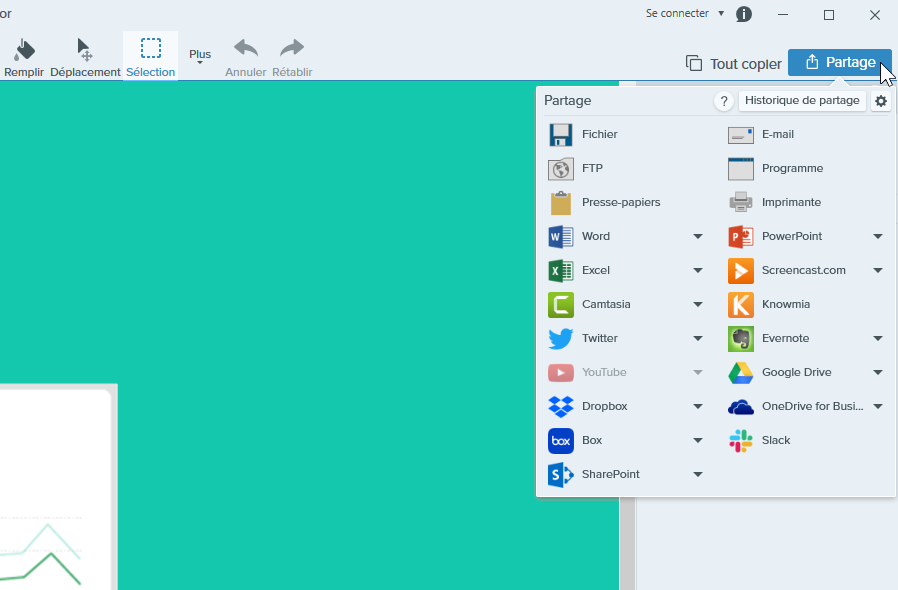
Task: Open Historique de partage
Action: (x=802, y=100)
